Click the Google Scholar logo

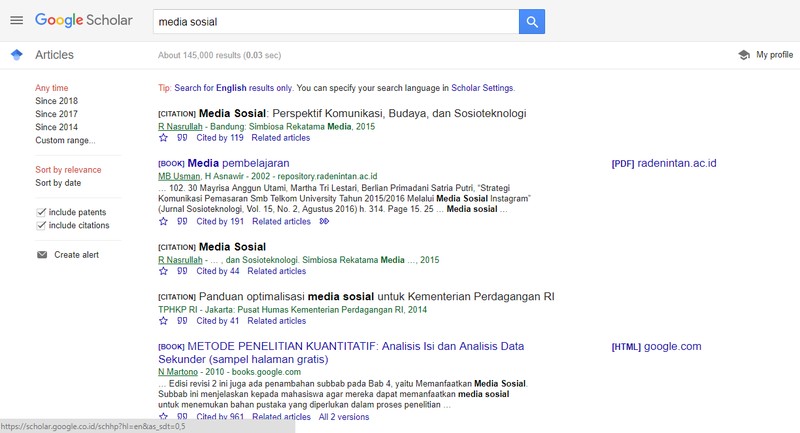(84, 20)
